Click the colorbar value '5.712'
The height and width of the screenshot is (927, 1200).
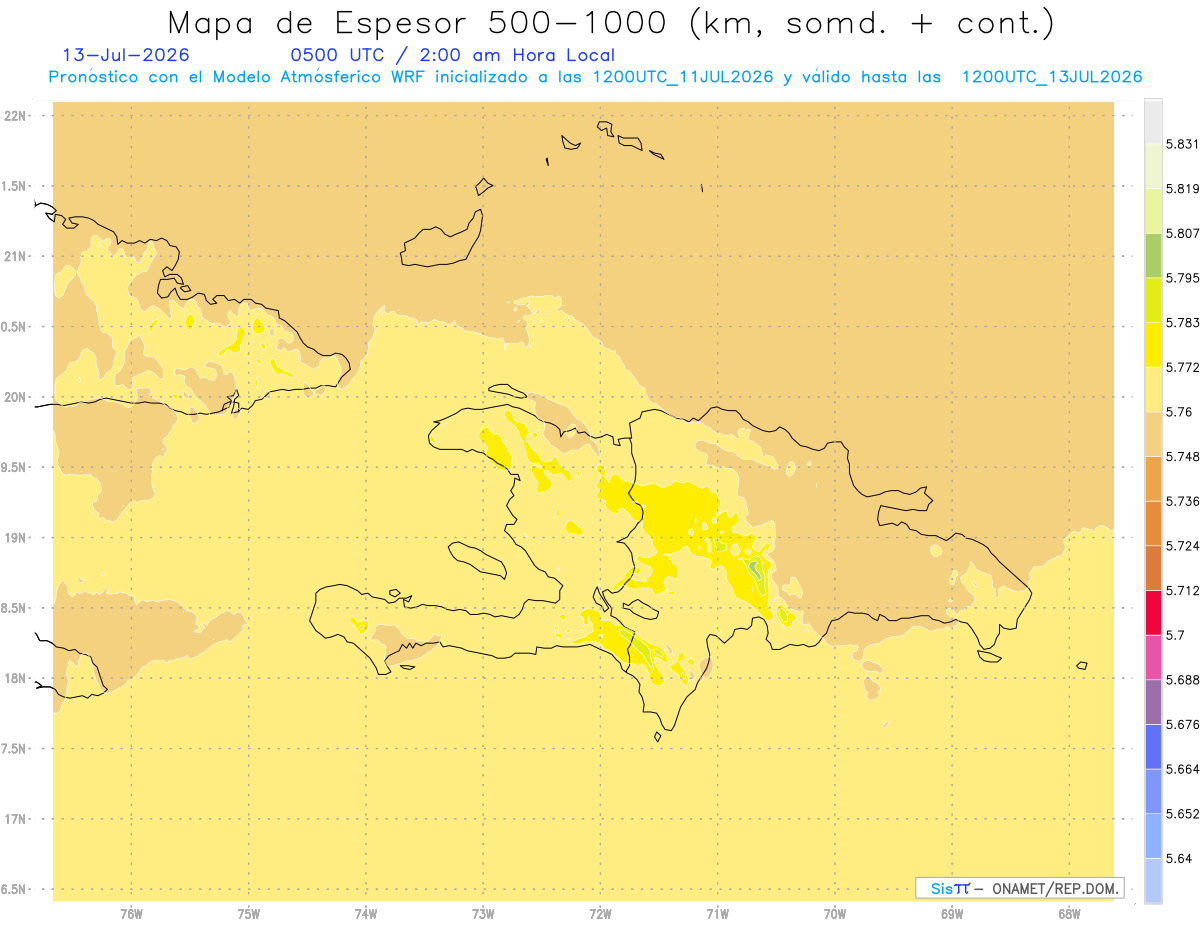pos(1182,591)
